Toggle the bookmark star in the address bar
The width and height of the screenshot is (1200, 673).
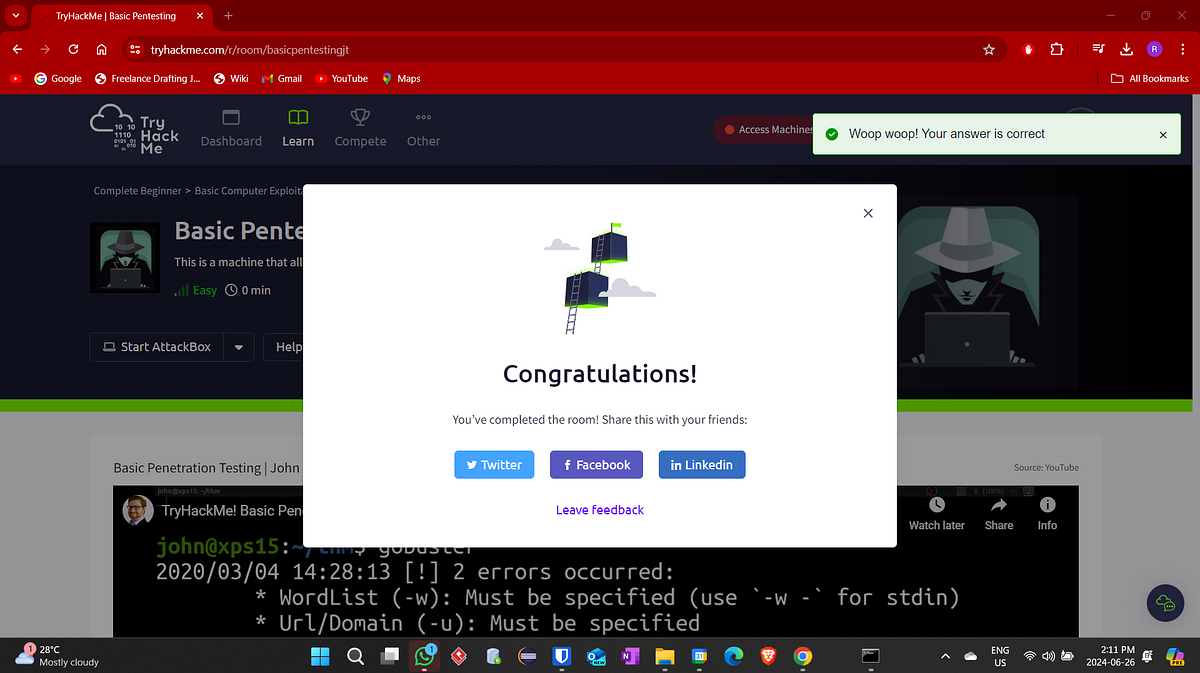coord(988,48)
